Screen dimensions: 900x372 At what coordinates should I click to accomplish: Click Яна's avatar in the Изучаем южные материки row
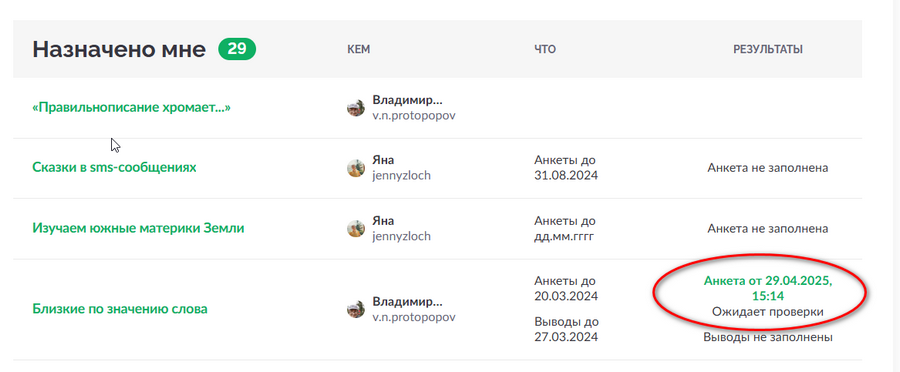click(x=356, y=228)
